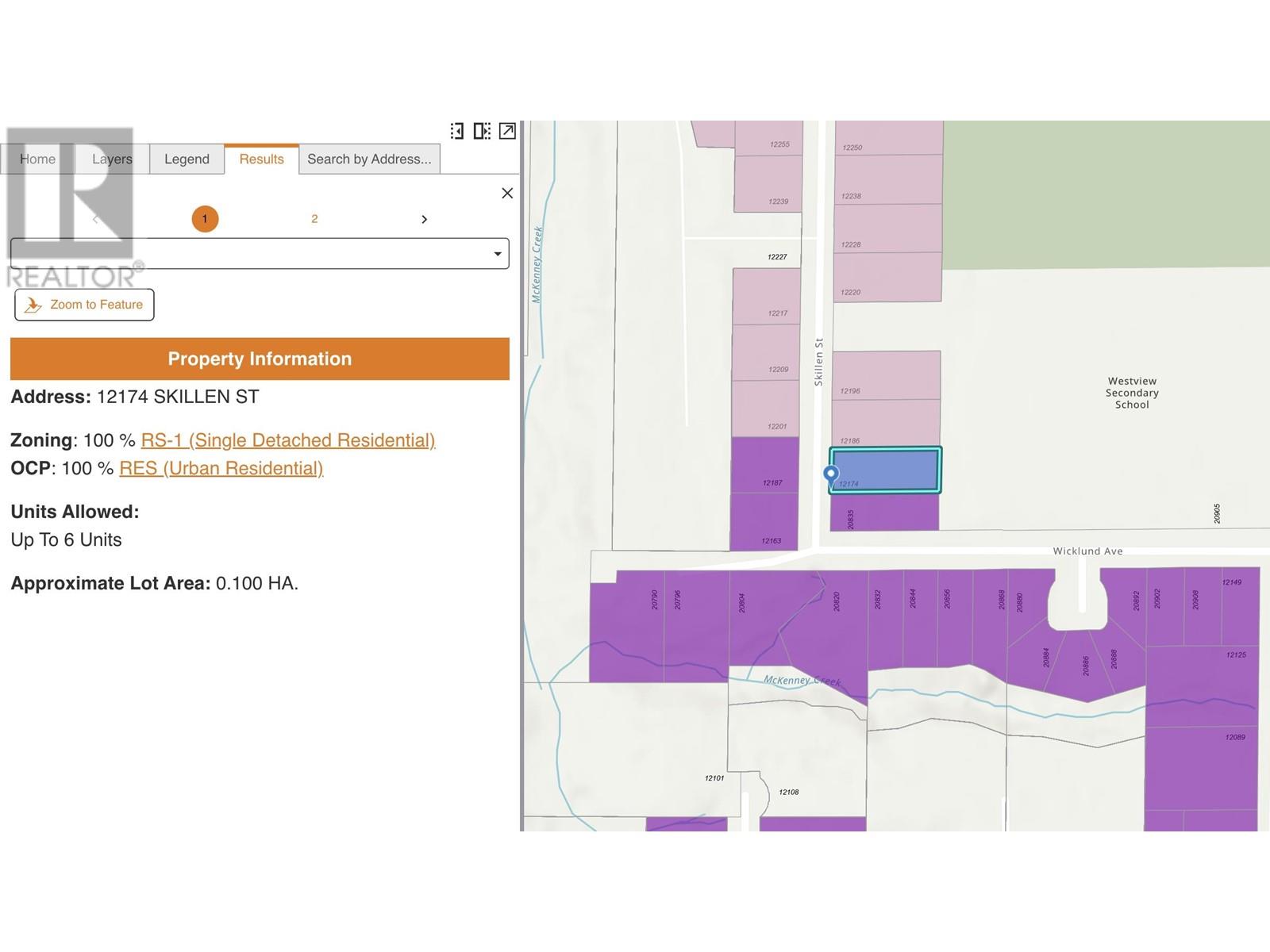Click the blue location pin on the map
This screenshot has height=952, width=1270.
[x=831, y=474]
